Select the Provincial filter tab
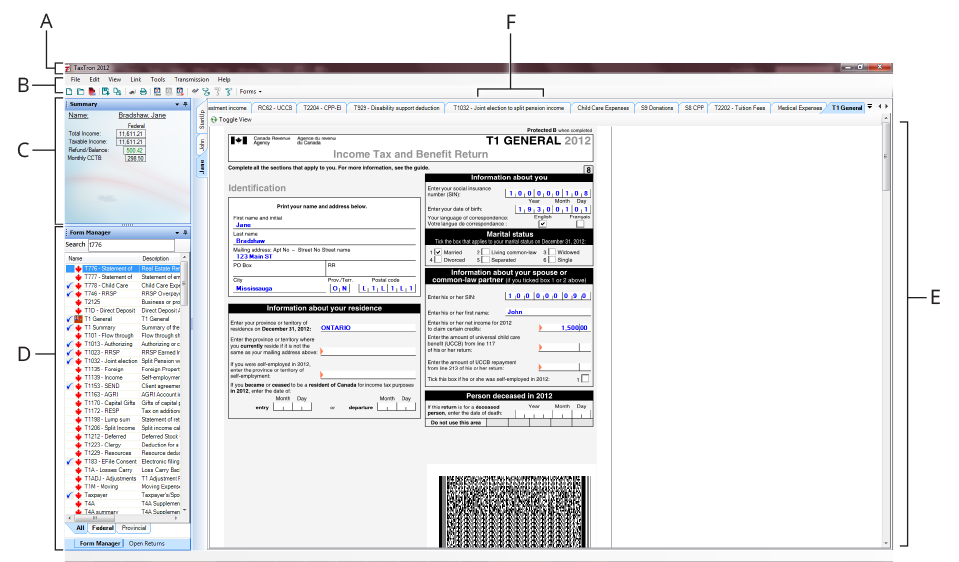959x562 pixels. click(x=133, y=527)
